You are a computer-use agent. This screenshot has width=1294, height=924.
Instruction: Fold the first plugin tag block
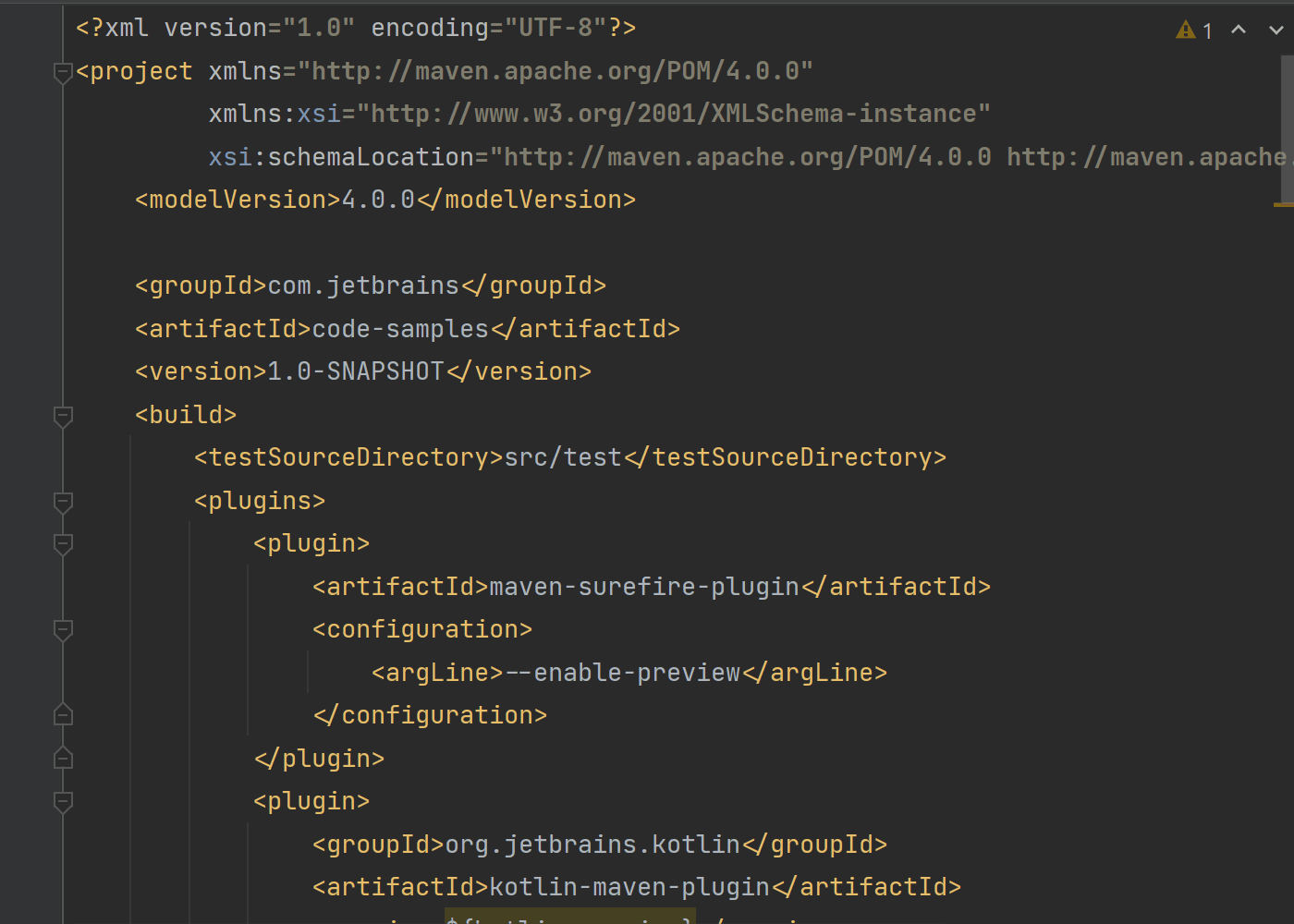pos(63,544)
